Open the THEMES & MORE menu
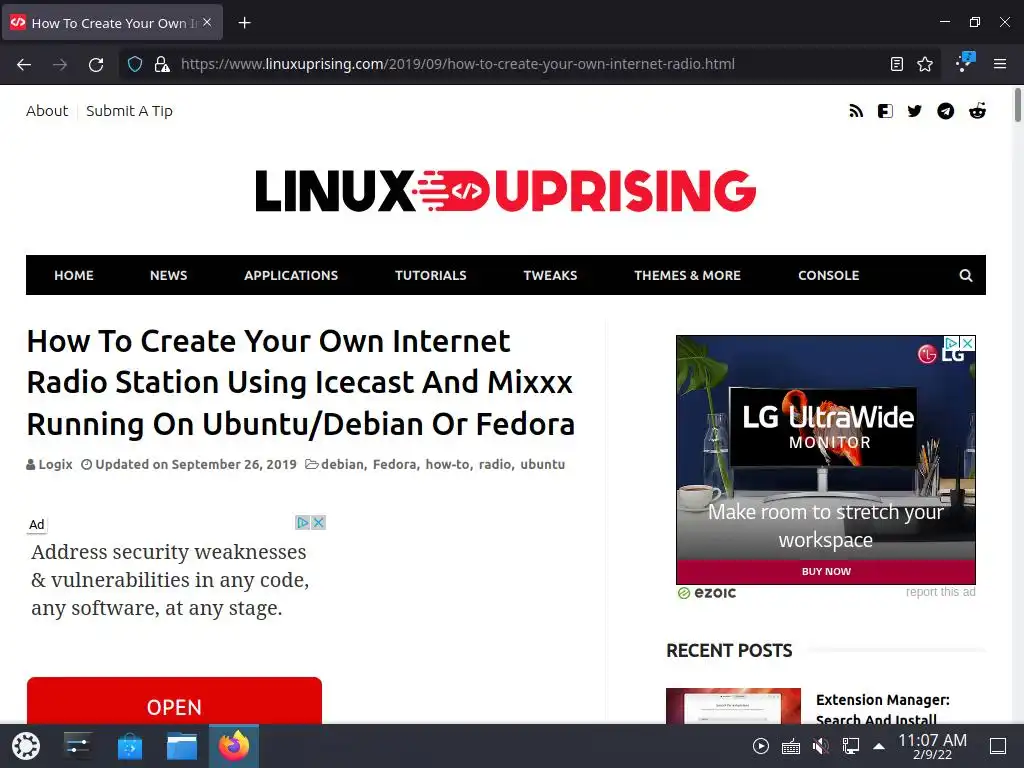The width and height of the screenshot is (1024, 768). click(688, 276)
